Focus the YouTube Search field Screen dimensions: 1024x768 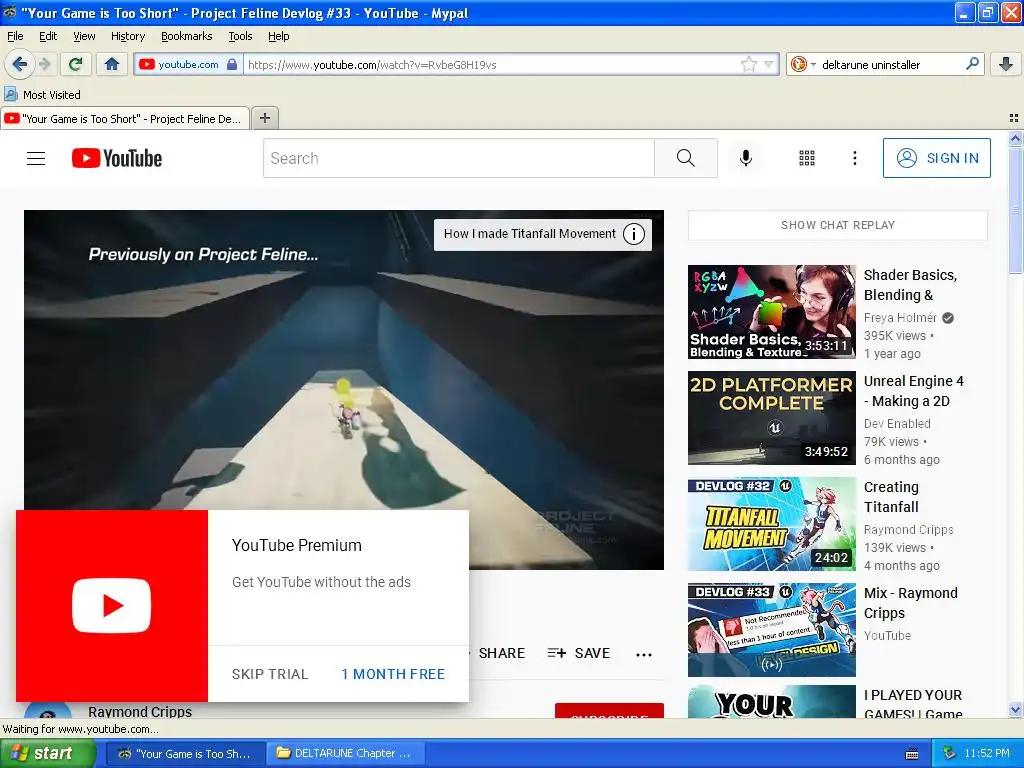[x=458, y=158]
